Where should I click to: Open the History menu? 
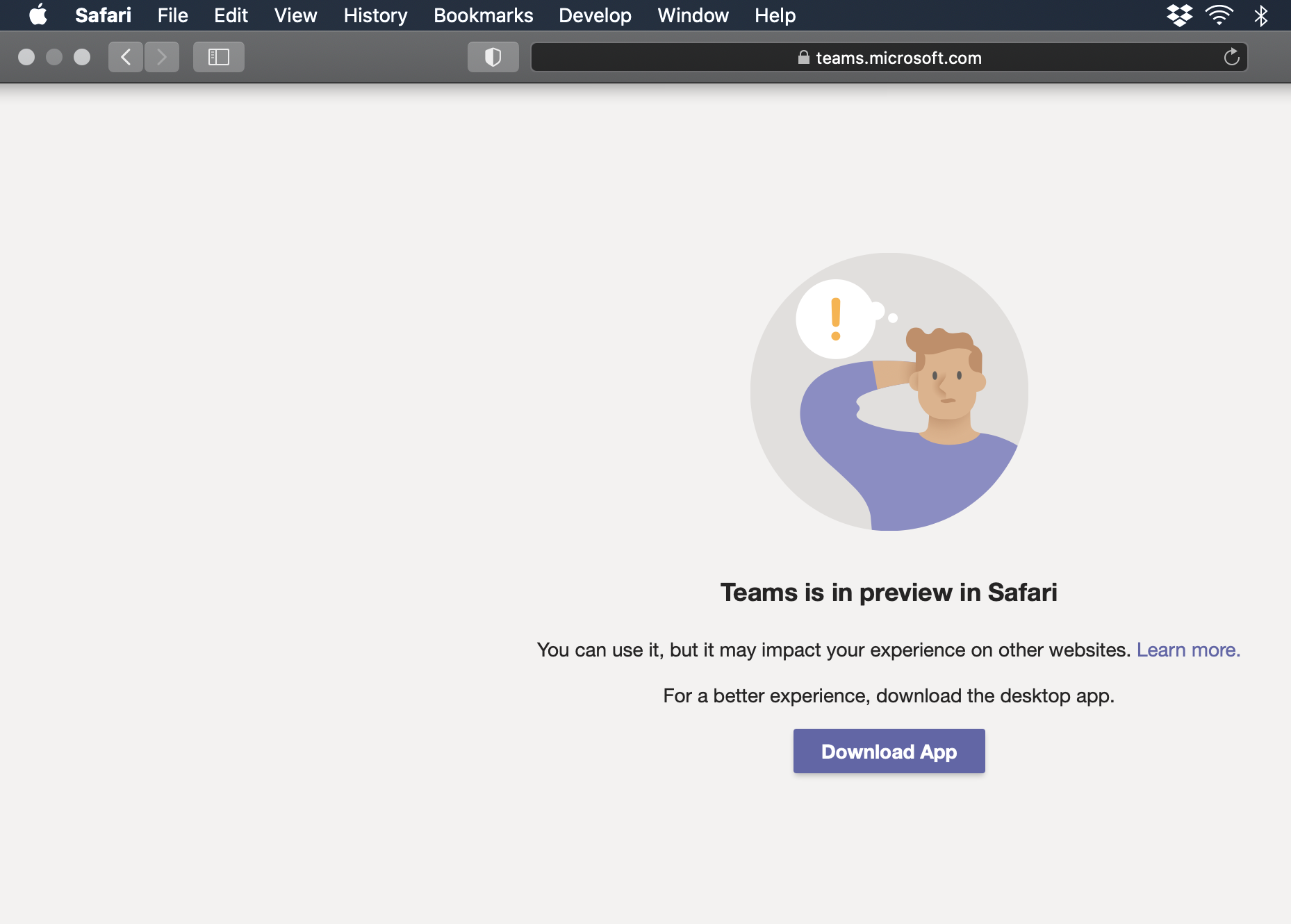[375, 15]
